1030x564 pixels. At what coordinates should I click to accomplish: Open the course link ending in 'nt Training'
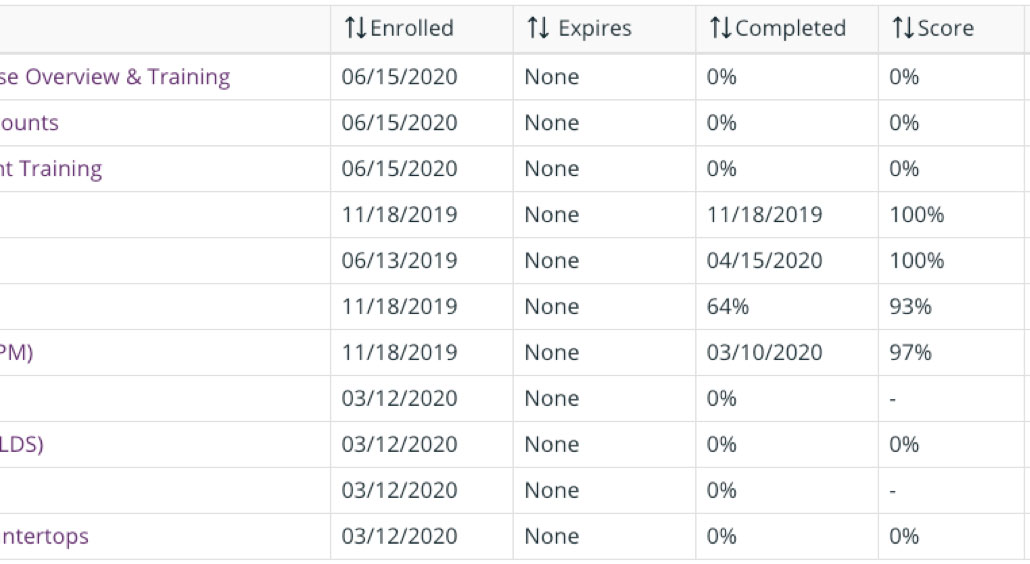tap(51, 169)
